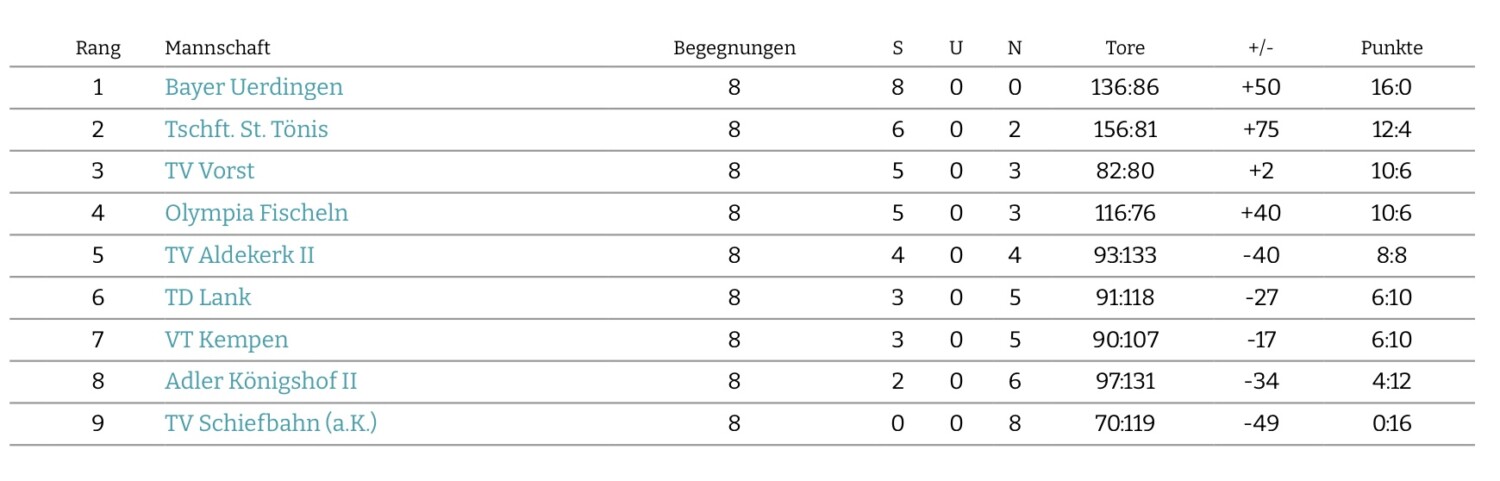Viewport: 1500px width, 481px height.
Task: Click the Tschft. St. Tönis team link
Action: pyautogui.click(x=246, y=130)
